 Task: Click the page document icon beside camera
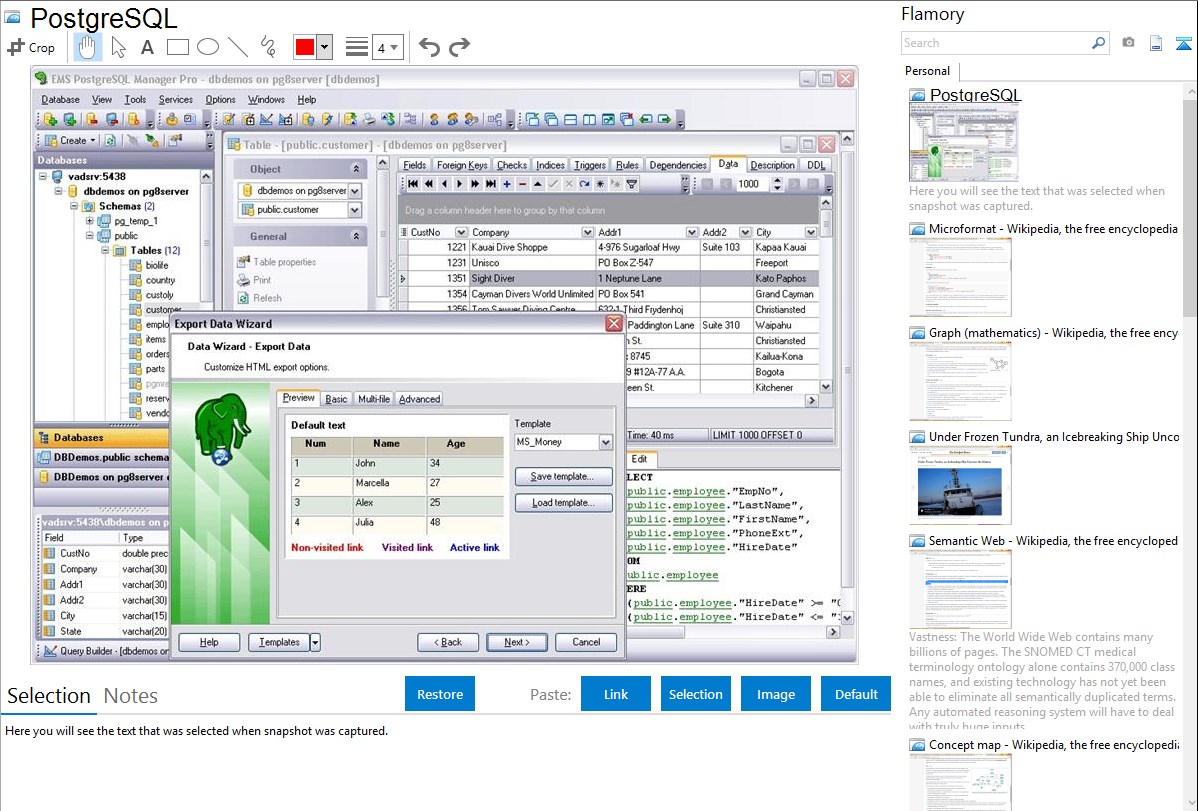(1156, 43)
